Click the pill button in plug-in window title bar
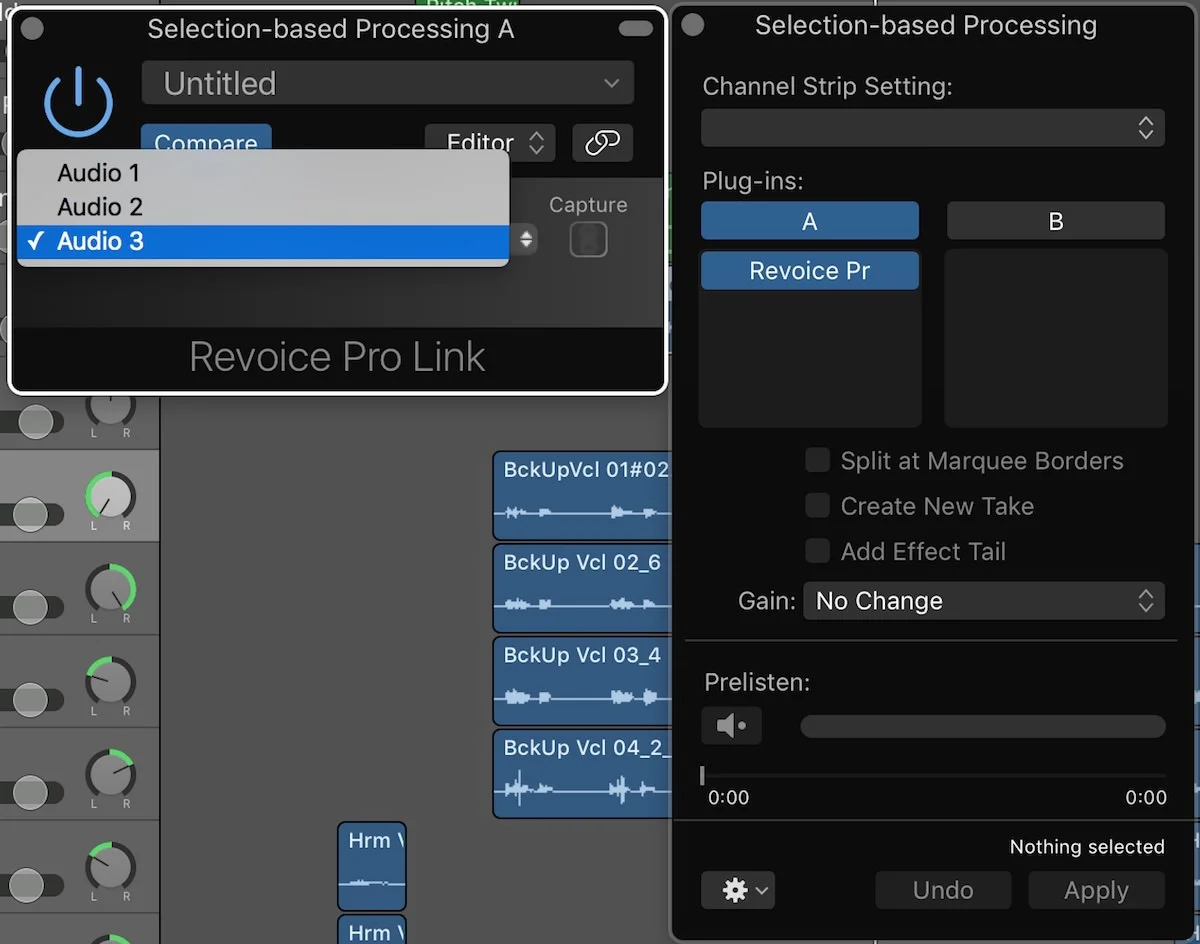 point(636,28)
